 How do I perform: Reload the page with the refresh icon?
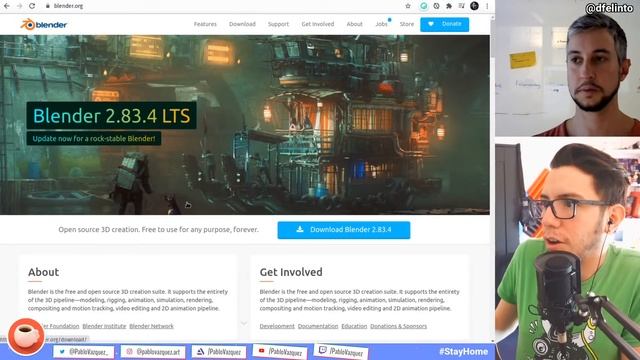coord(32,6)
